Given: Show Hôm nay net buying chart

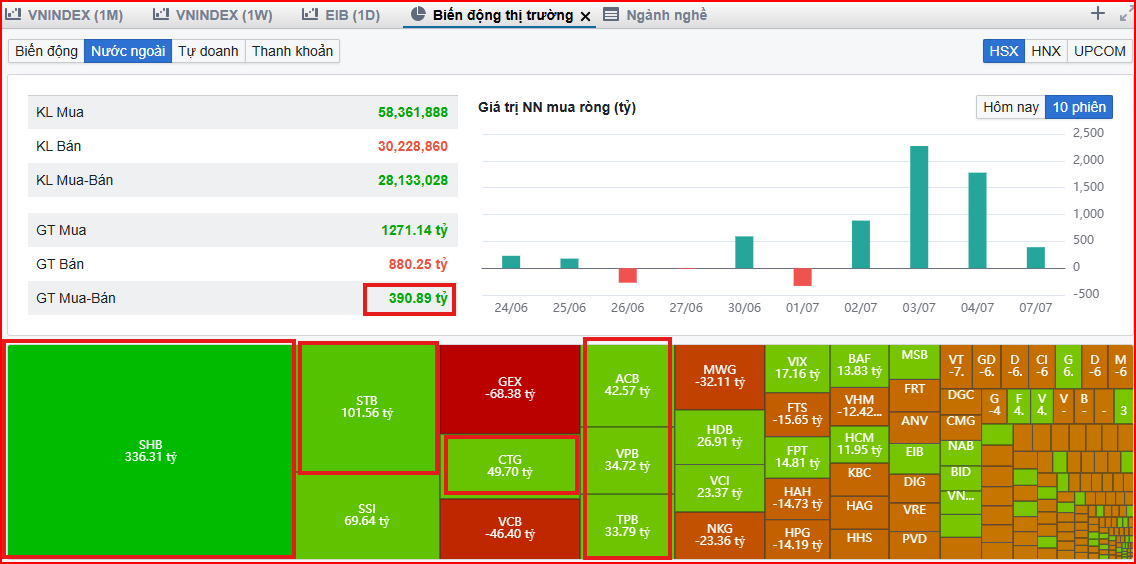Looking at the screenshot, I should [x=1010, y=107].
